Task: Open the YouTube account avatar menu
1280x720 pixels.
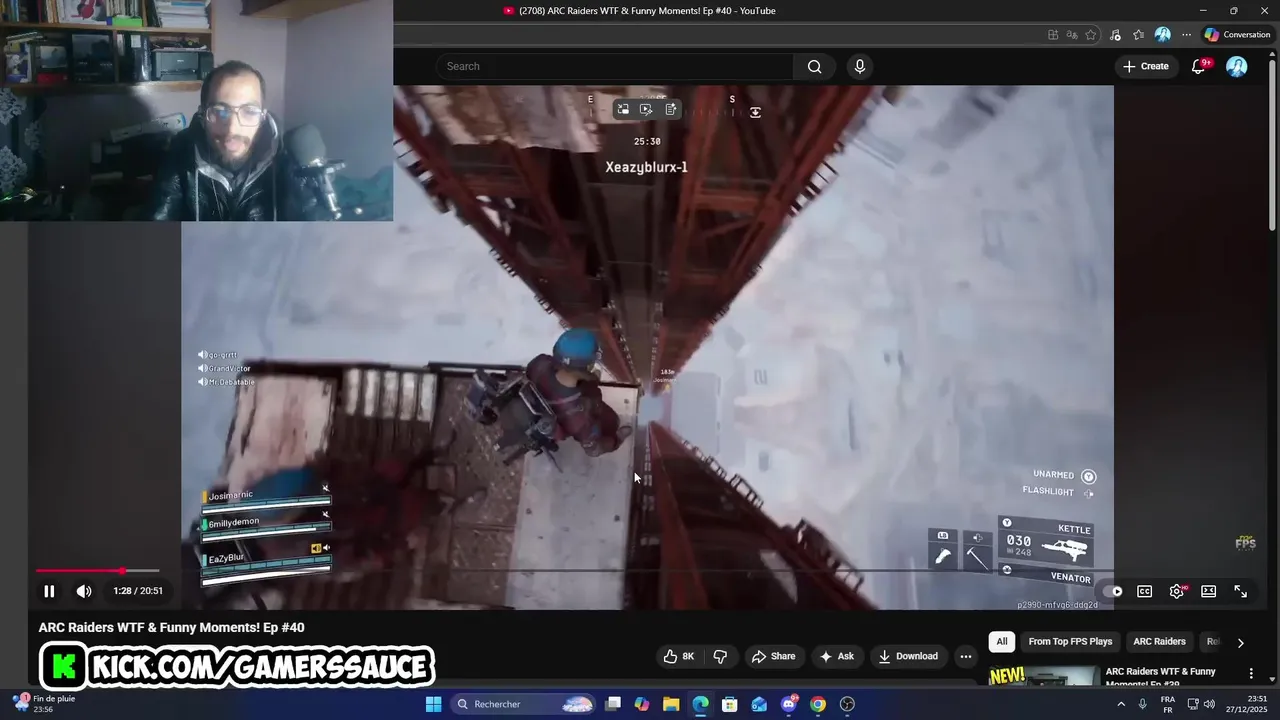Action: click(1237, 66)
